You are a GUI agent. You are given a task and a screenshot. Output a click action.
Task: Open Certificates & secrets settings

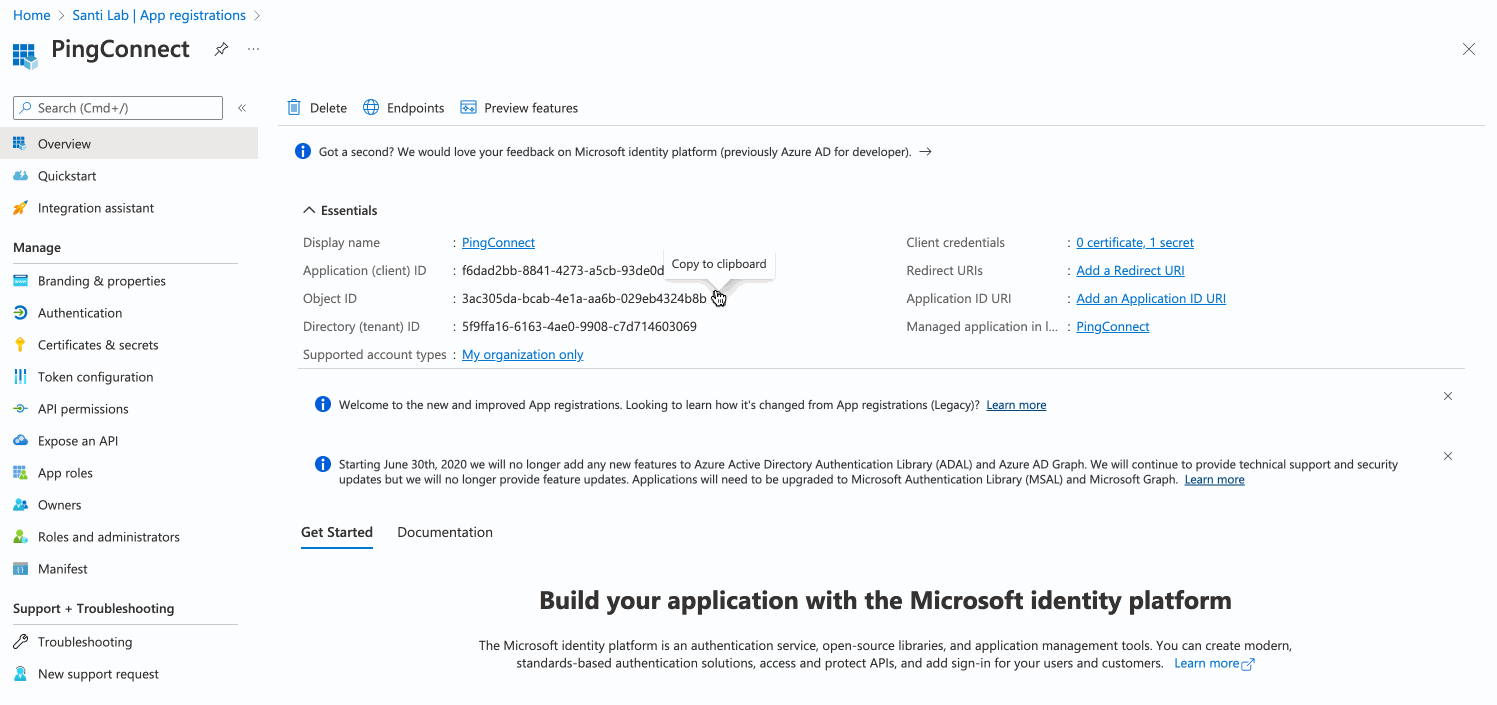(x=97, y=344)
